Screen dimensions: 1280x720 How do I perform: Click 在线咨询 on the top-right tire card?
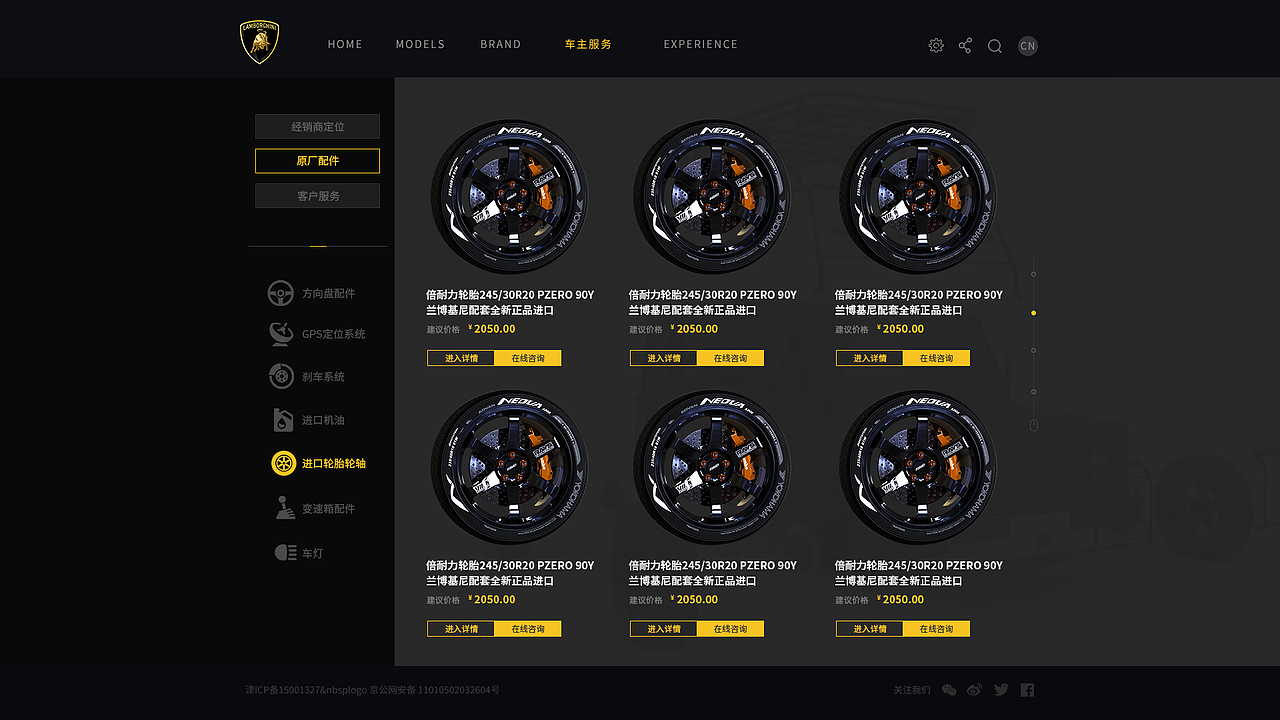[x=937, y=358]
